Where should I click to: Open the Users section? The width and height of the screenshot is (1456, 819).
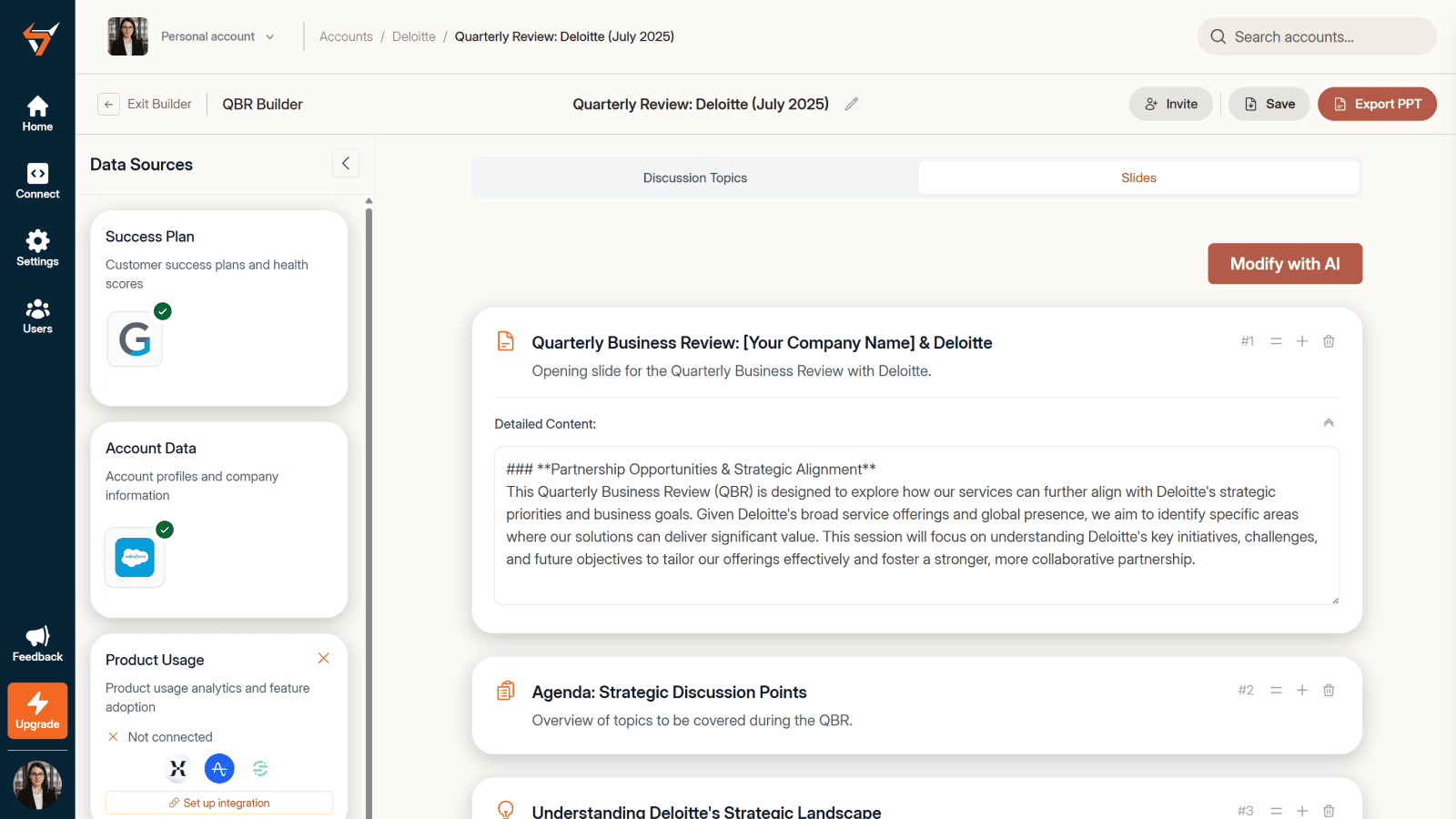coord(37,316)
